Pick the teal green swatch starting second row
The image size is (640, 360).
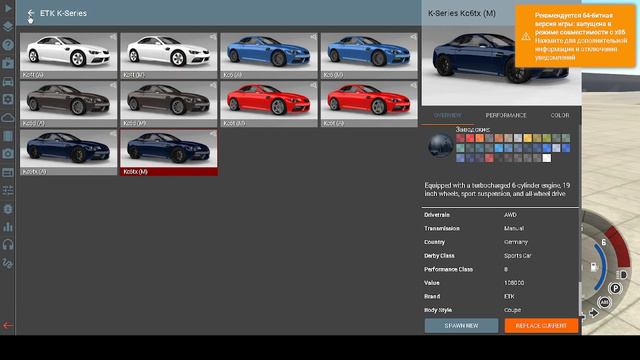click(460, 148)
